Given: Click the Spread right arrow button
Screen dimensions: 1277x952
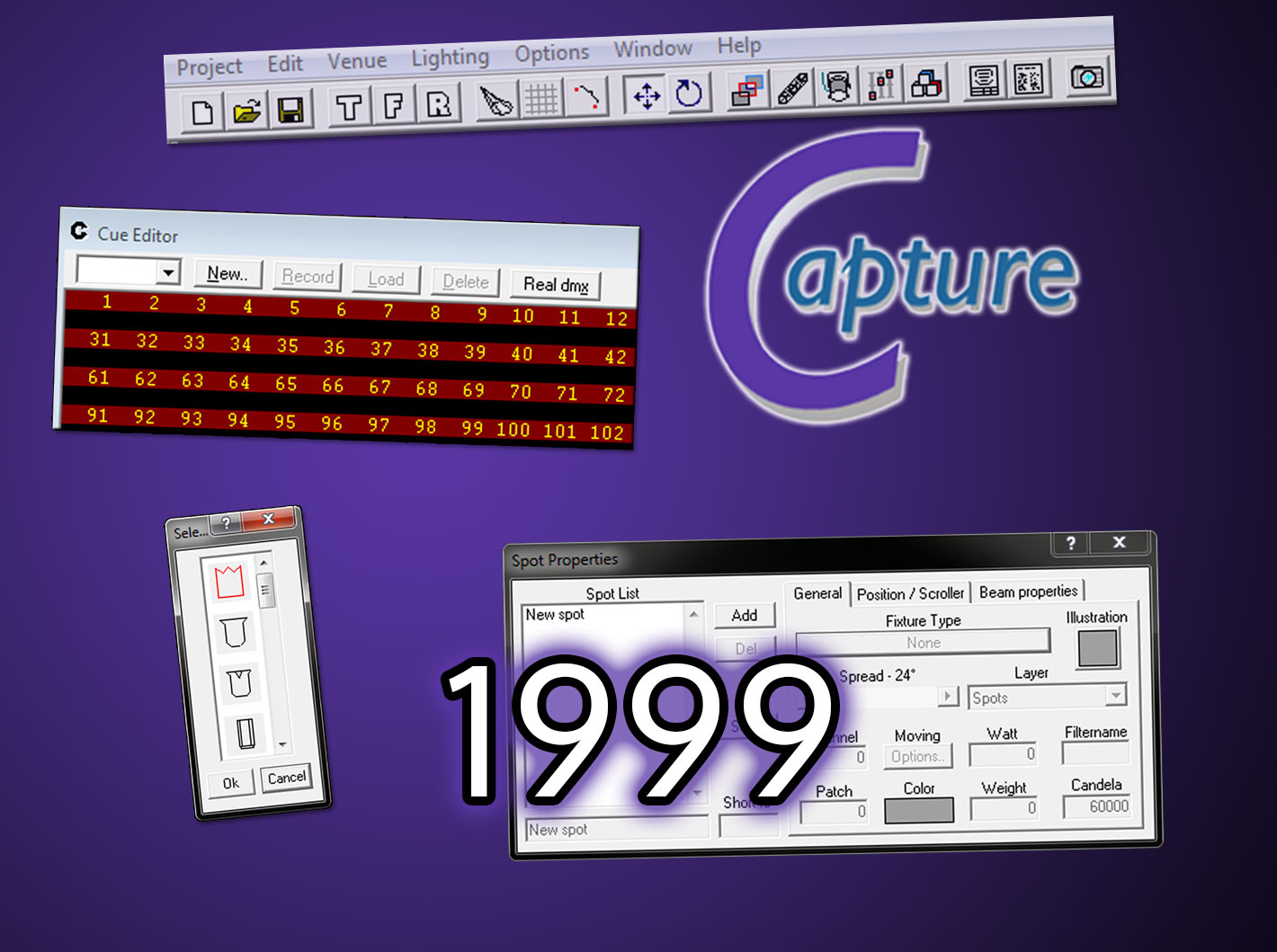Looking at the screenshot, I should click(x=948, y=697).
